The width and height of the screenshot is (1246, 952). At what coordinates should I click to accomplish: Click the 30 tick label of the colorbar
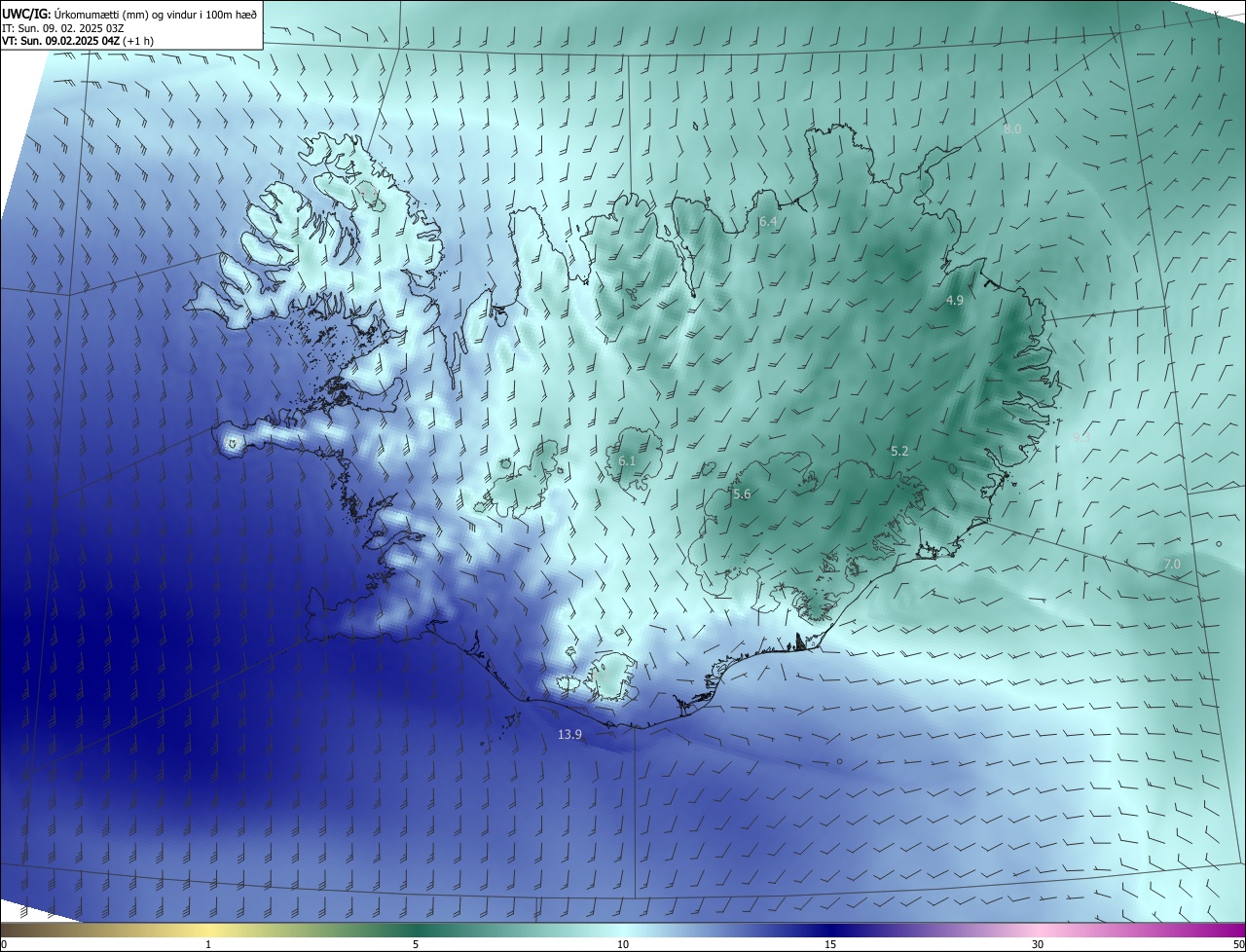point(1038,944)
